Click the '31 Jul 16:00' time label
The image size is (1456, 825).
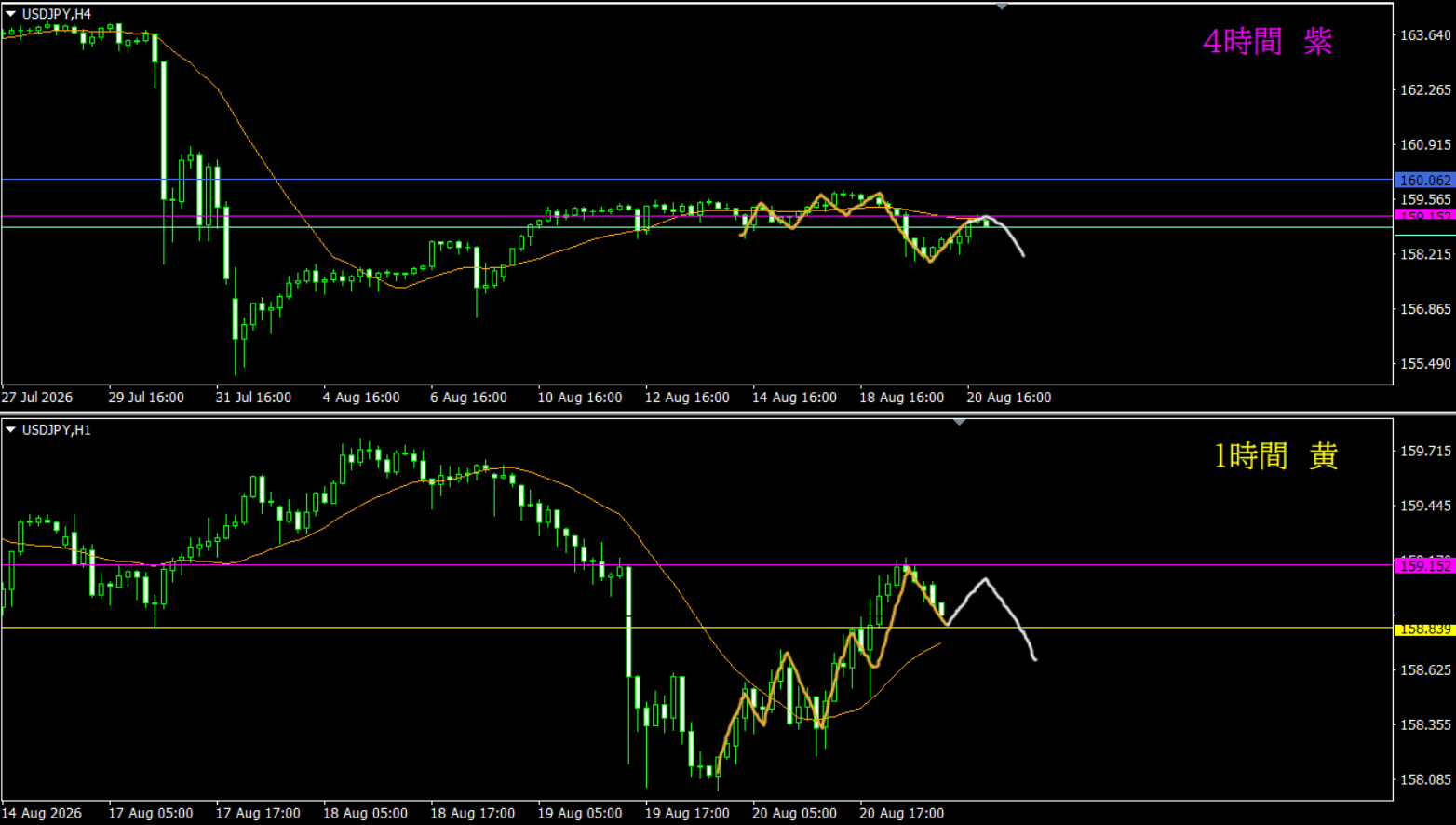253,398
